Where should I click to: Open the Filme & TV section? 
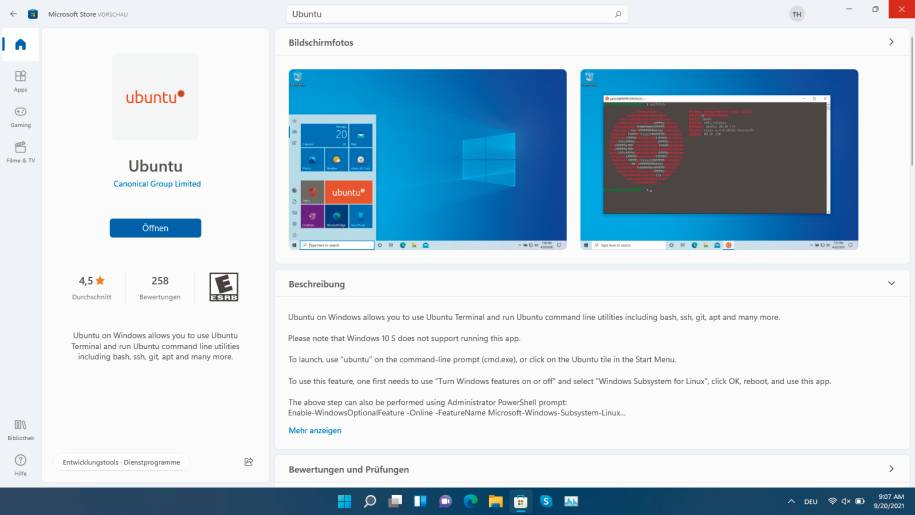click(20, 152)
